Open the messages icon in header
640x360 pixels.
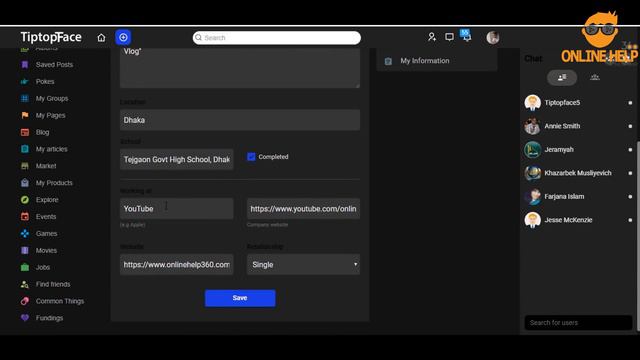pos(449,37)
